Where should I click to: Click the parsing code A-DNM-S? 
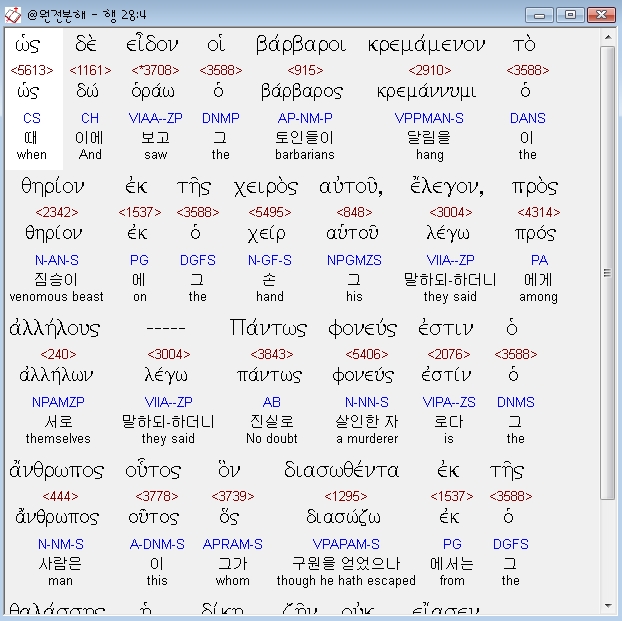pos(157,544)
